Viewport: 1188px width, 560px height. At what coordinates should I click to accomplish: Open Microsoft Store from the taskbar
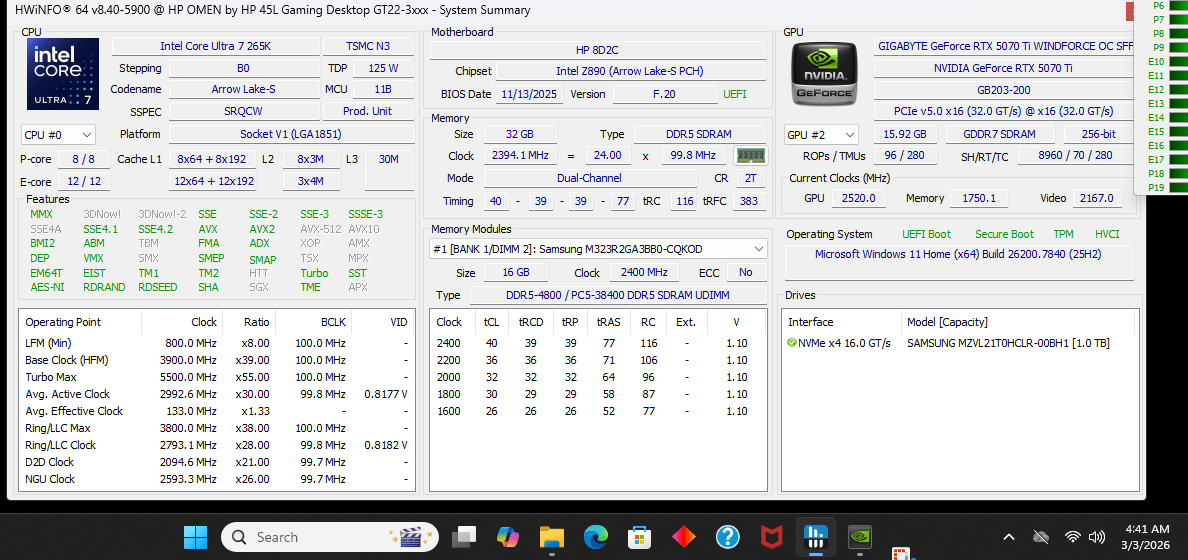639,537
